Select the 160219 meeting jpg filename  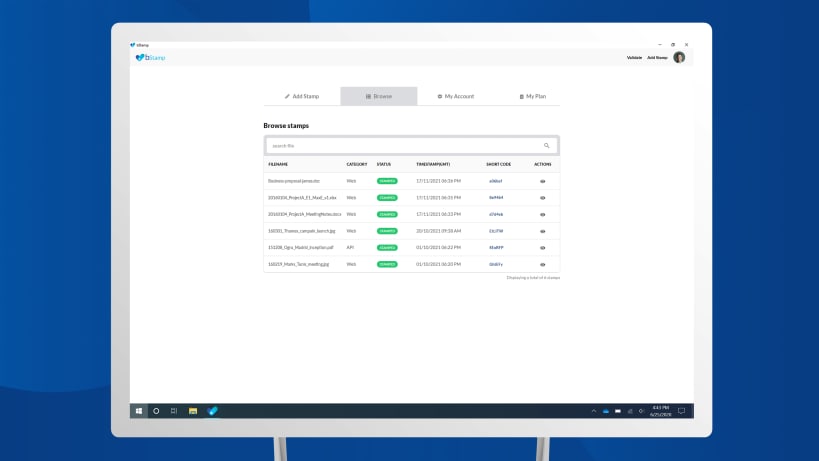click(x=298, y=265)
